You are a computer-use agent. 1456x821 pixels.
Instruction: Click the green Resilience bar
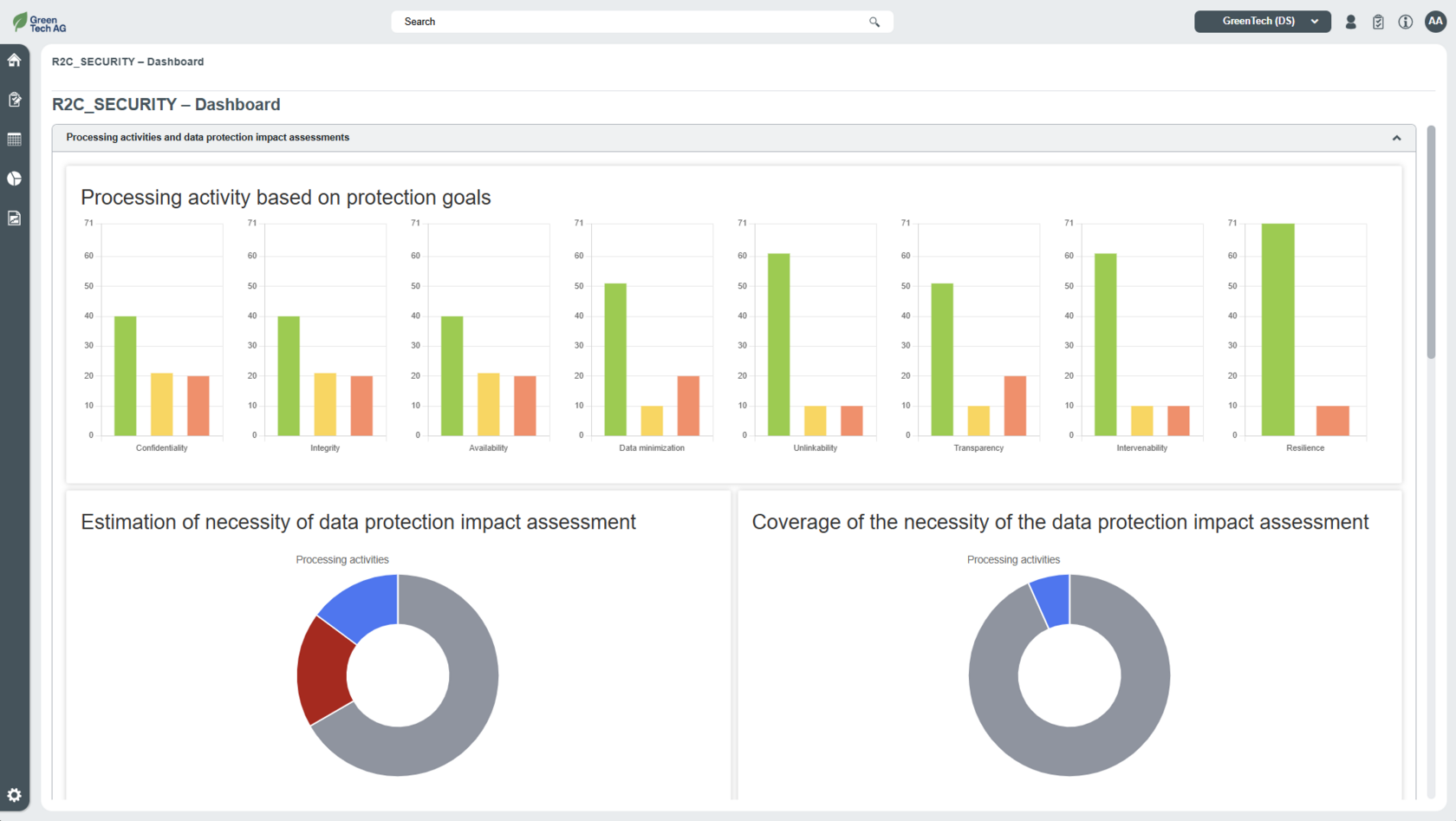pyautogui.click(x=1277, y=329)
